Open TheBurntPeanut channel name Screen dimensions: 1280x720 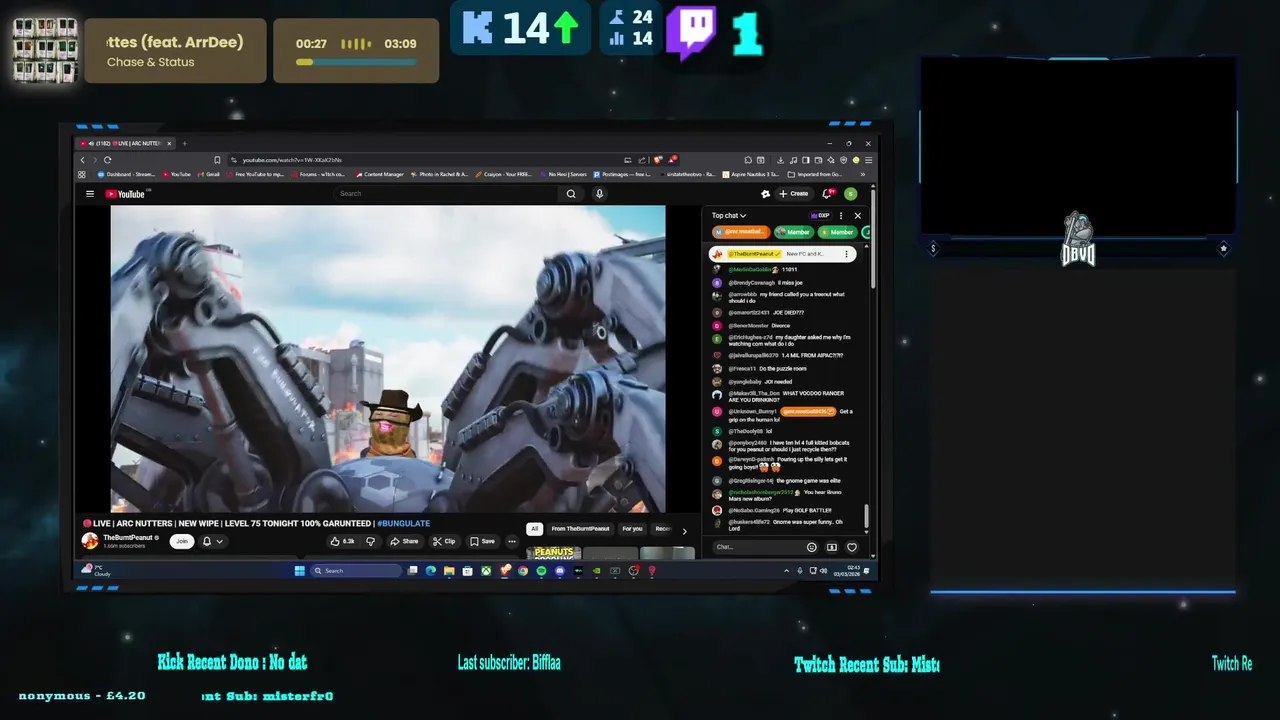[128, 537]
